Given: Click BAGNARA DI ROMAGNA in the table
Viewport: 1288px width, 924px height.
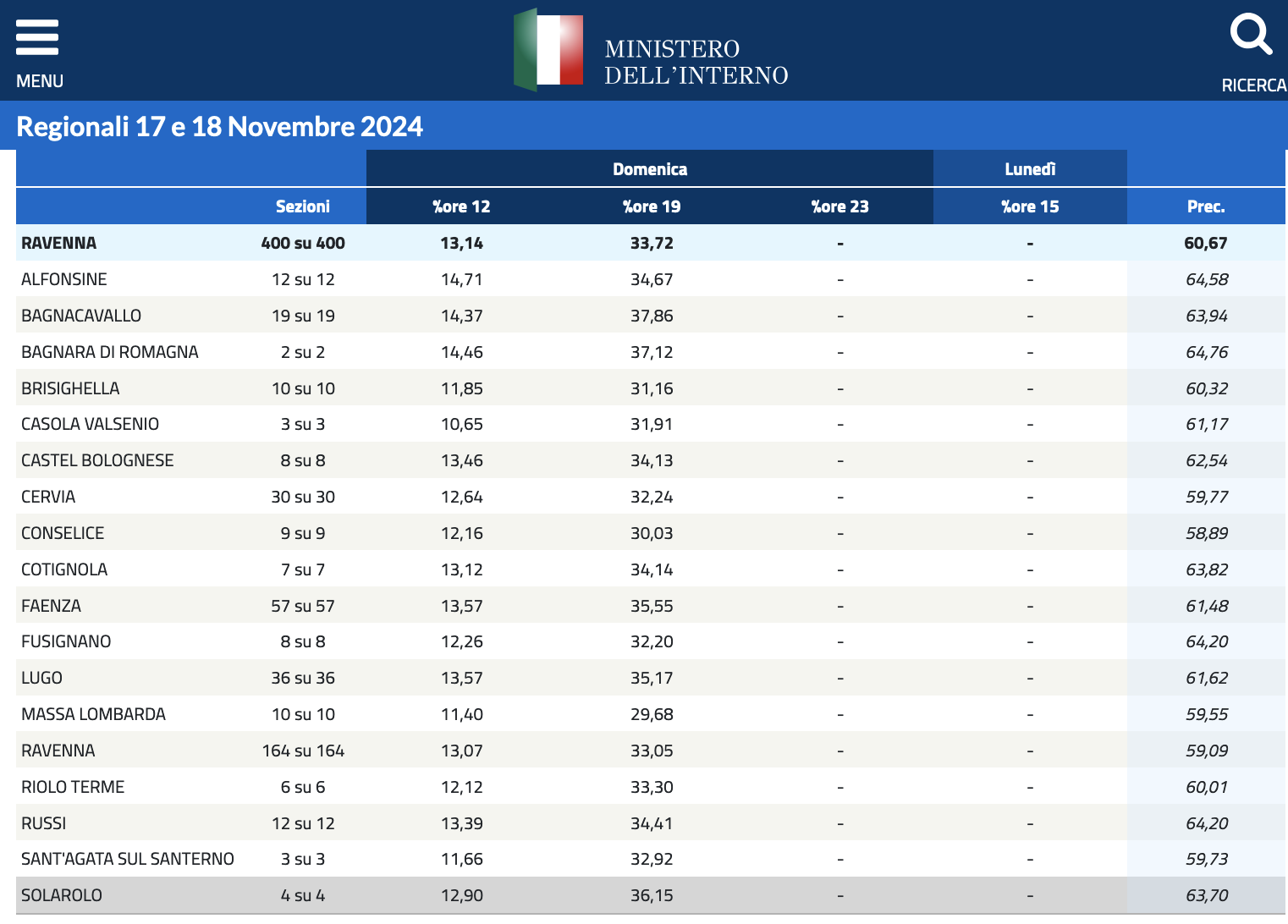Looking at the screenshot, I should coord(110,352).
